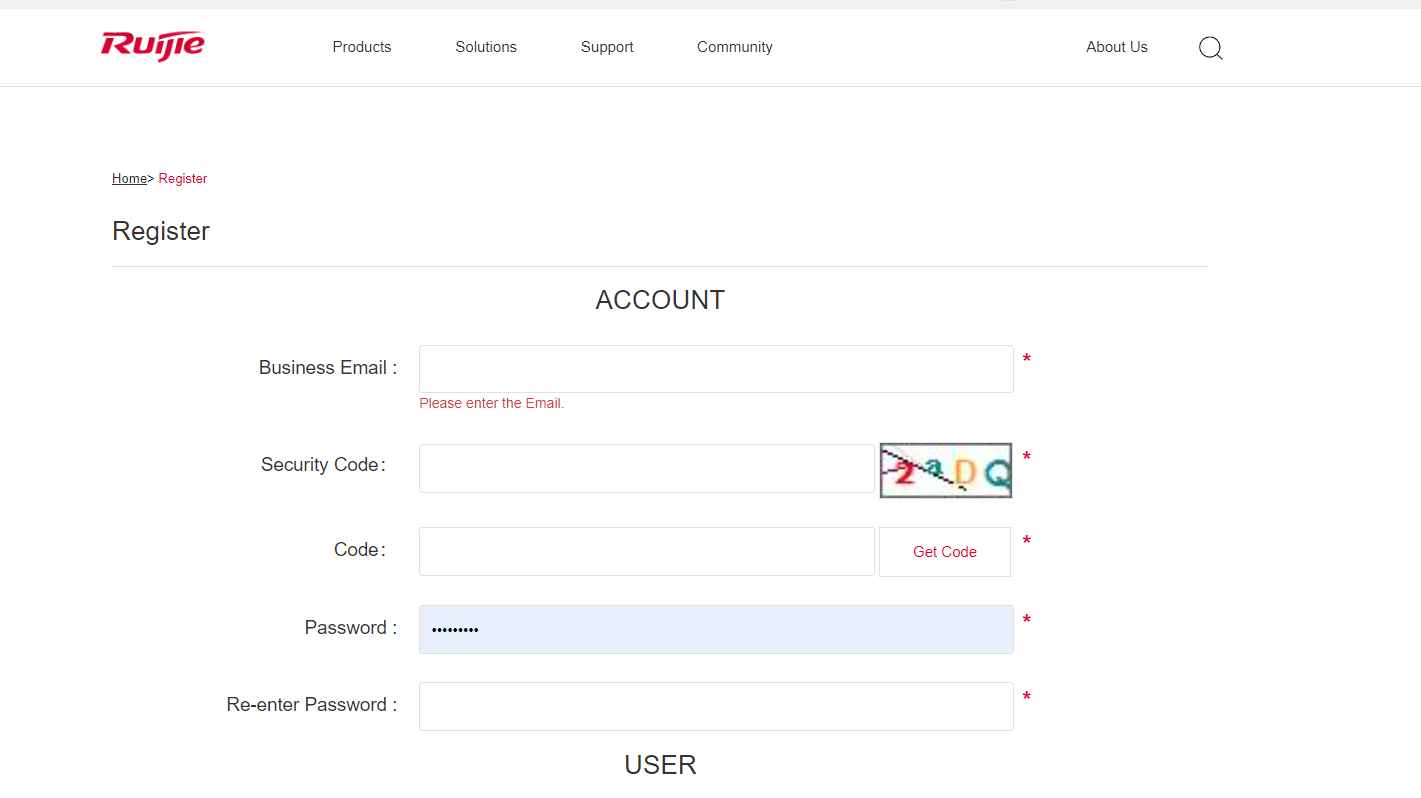The image size is (1421, 798).
Task: Select Support in the navigation bar
Action: tap(607, 47)
